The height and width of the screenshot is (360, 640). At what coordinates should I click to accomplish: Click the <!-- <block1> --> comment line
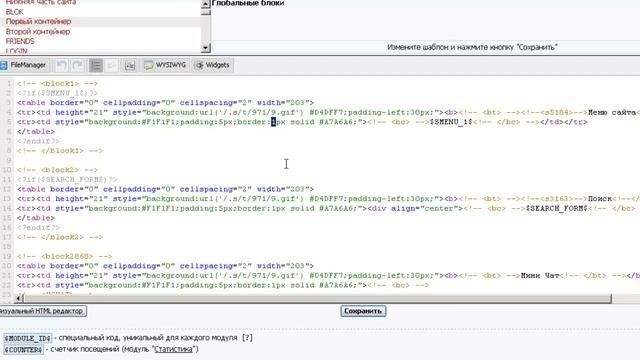[x=57, y=84]
